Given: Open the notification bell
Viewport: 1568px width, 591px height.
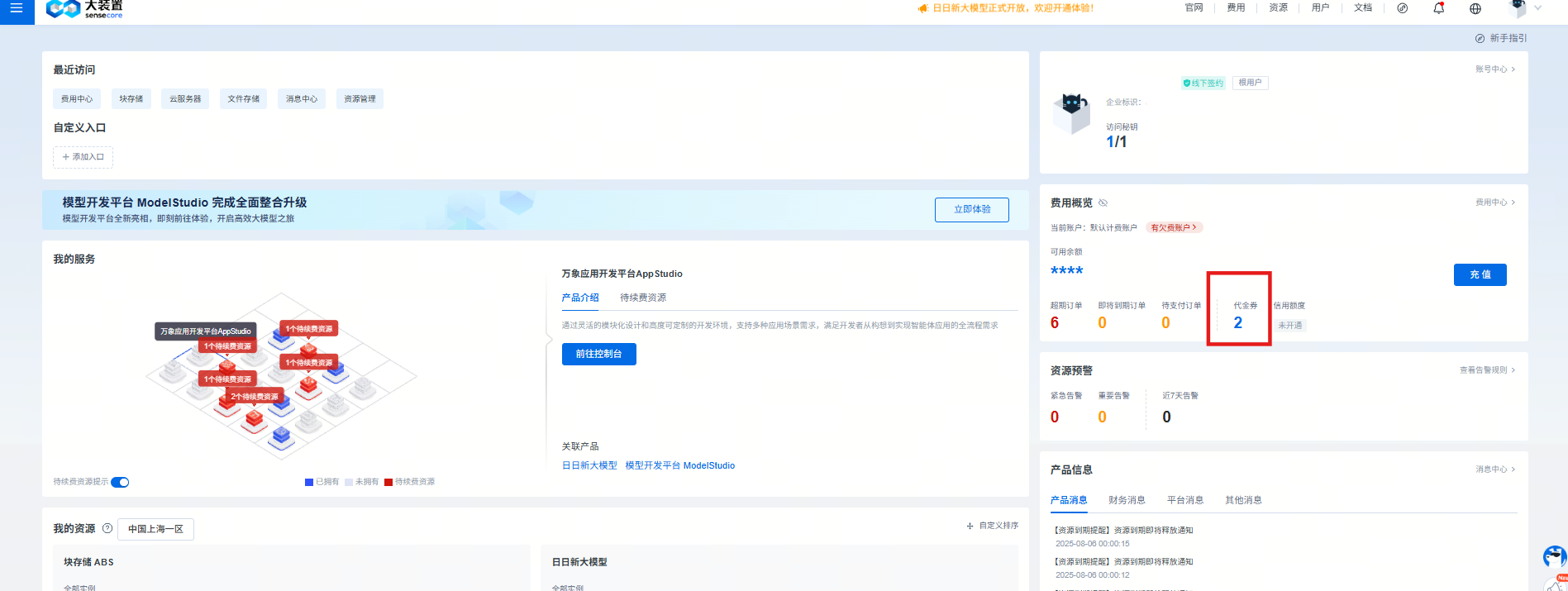Looking at the screenshot, I should pyautogui.click(x=1439, y=8).
